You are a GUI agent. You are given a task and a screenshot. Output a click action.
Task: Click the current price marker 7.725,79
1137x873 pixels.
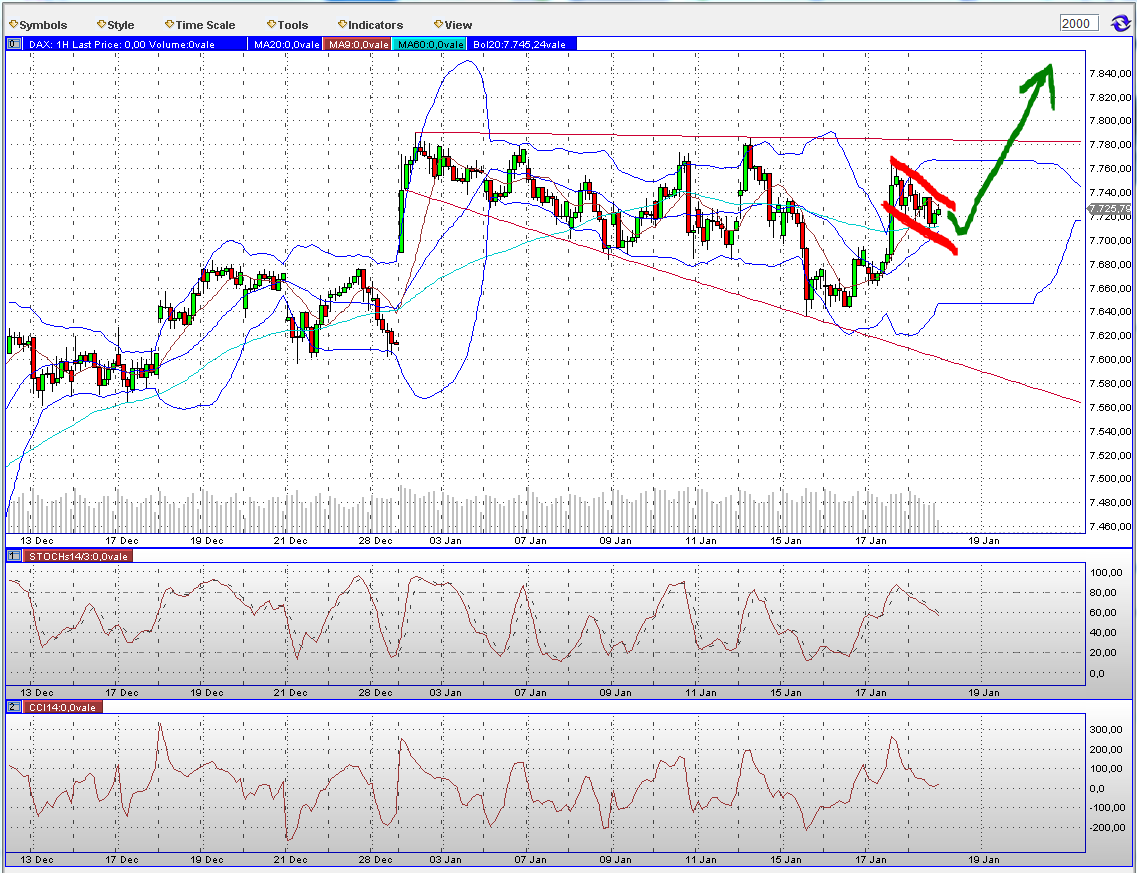1110,209
